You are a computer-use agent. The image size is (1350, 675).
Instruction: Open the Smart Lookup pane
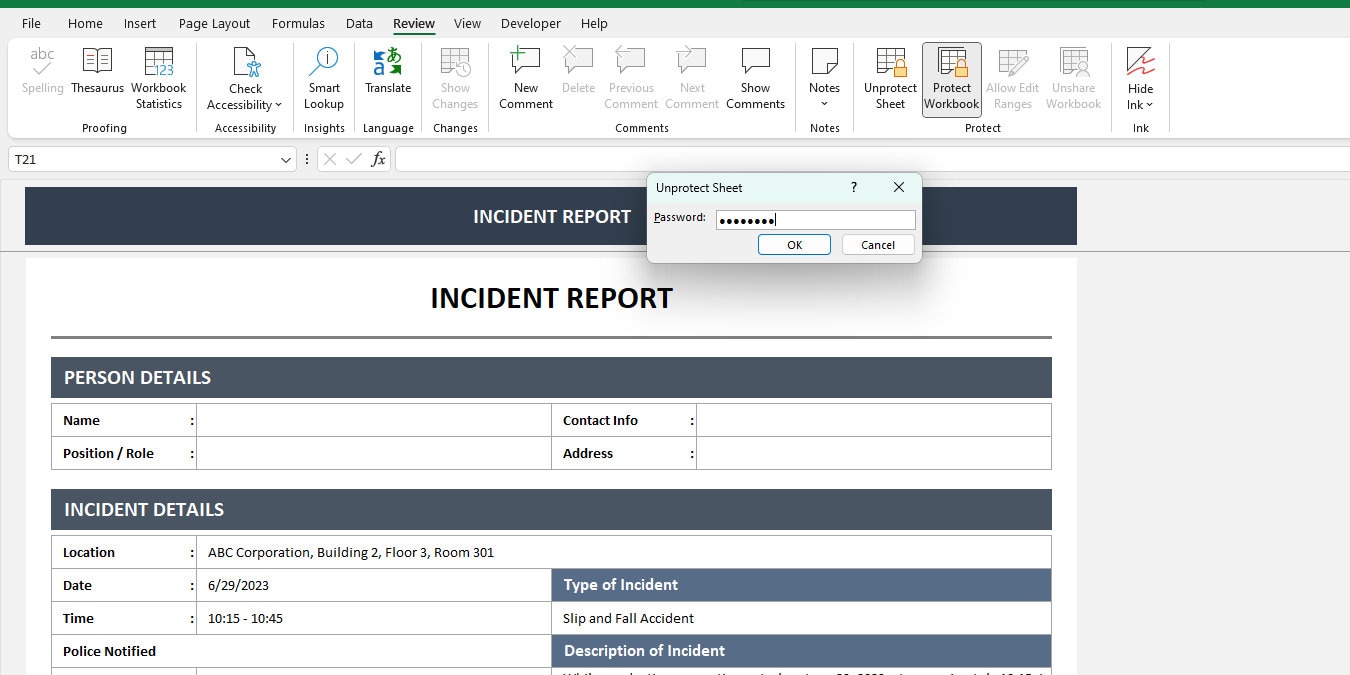323,75
